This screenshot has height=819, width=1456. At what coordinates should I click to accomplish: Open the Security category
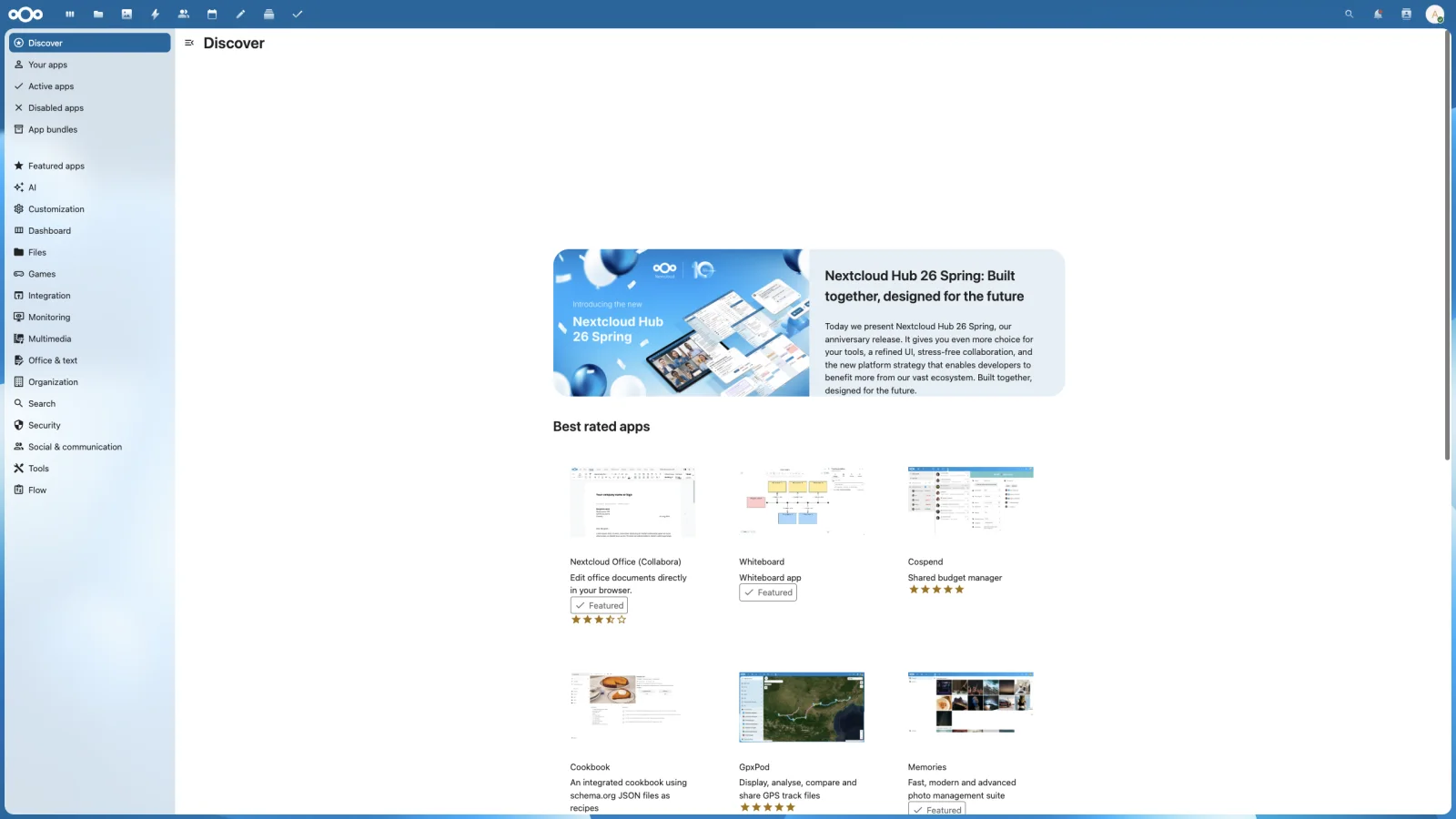(x=90, y=425)
